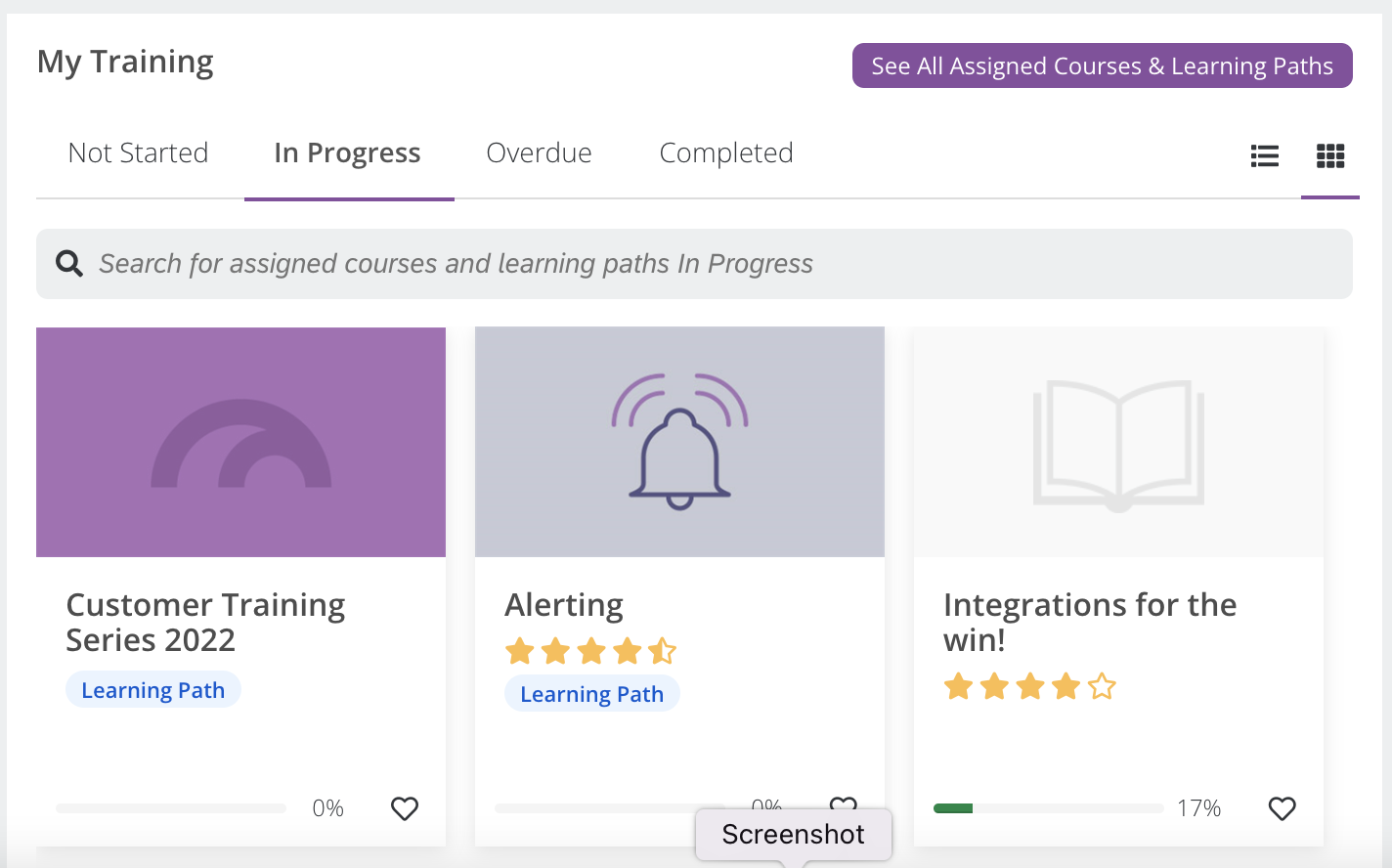Screen dimensions: 1392x868
Task: Open See All Assigned Courses & Learning Paths
Action: tap(1102, 65)
